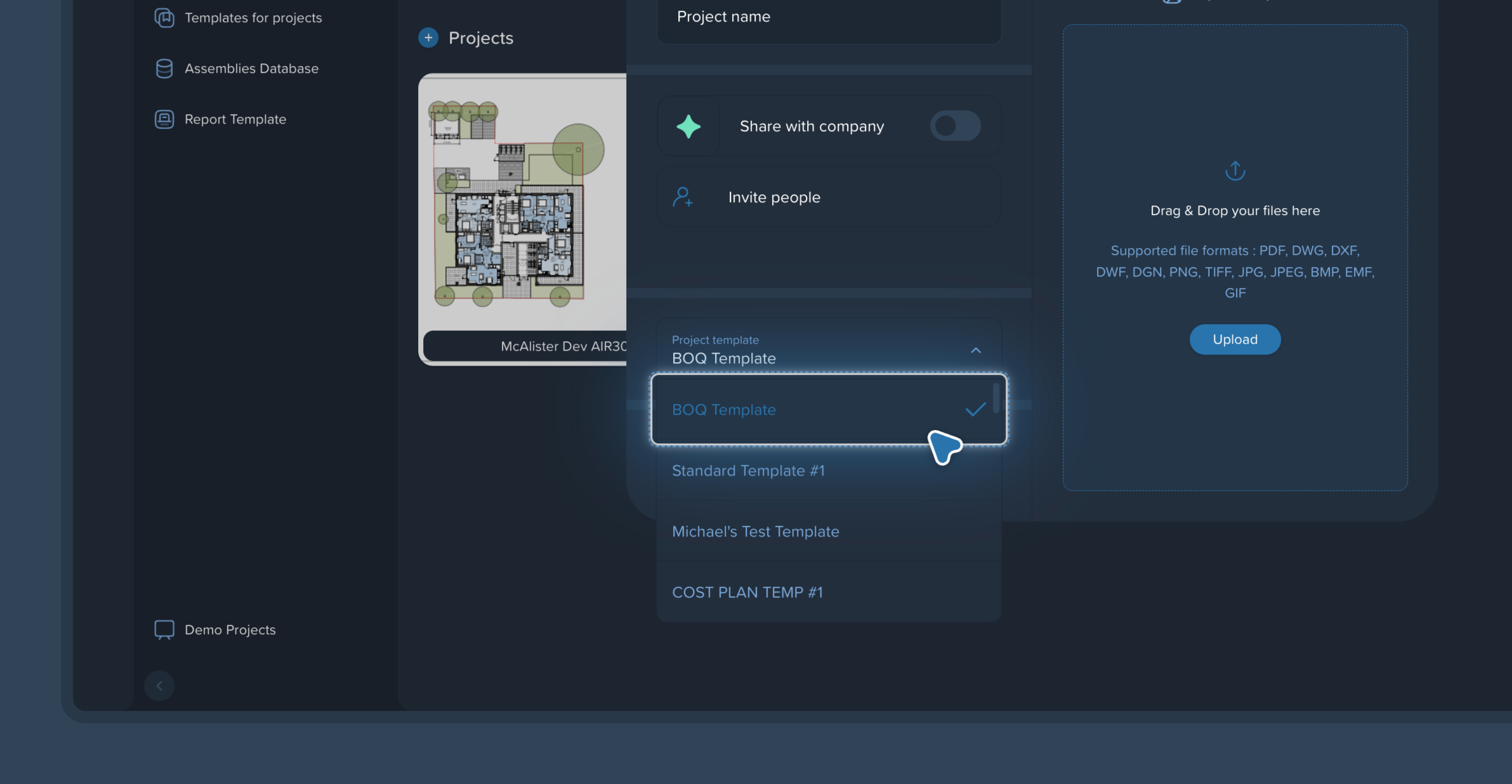This screenshot has height=784, width=1512.
Task: Click the dropdown list scrollbar
Action: tap(996, 398)
